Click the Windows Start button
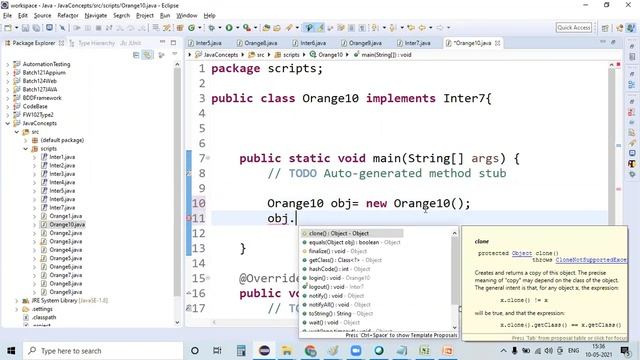 [11, 351]
